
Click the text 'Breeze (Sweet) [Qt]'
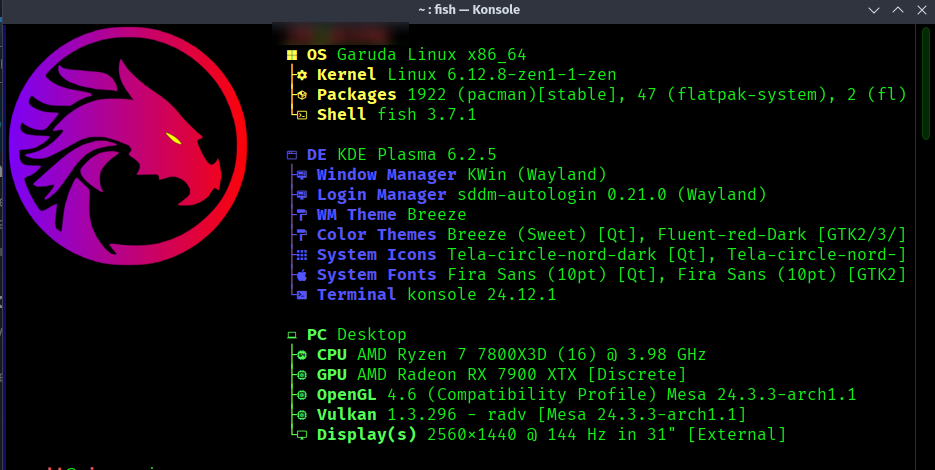point(542,234)
